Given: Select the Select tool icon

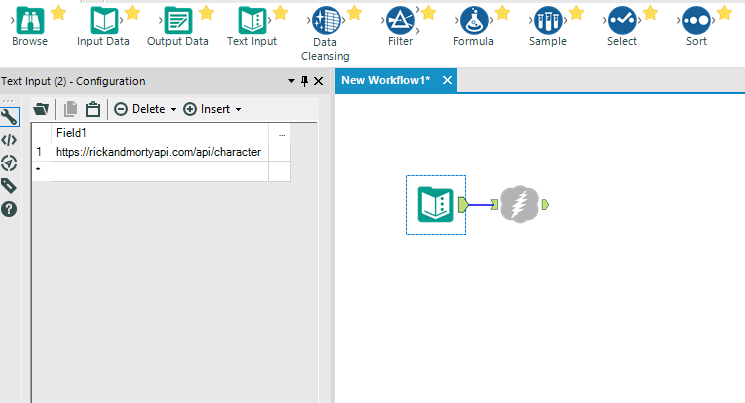Looking at the screenshot, I should [622, 20].
